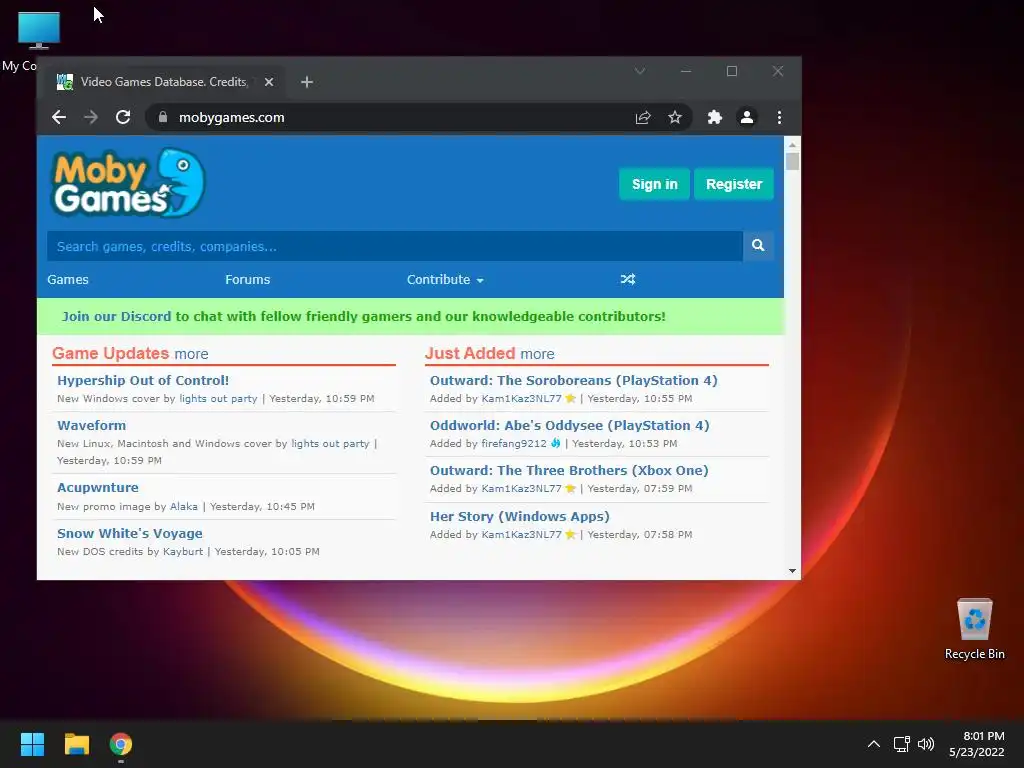Viewport: 1024px width, 768px height.
Task: Share this page via address bar icon
Action: pyautogui.click(x=643, y=117)
